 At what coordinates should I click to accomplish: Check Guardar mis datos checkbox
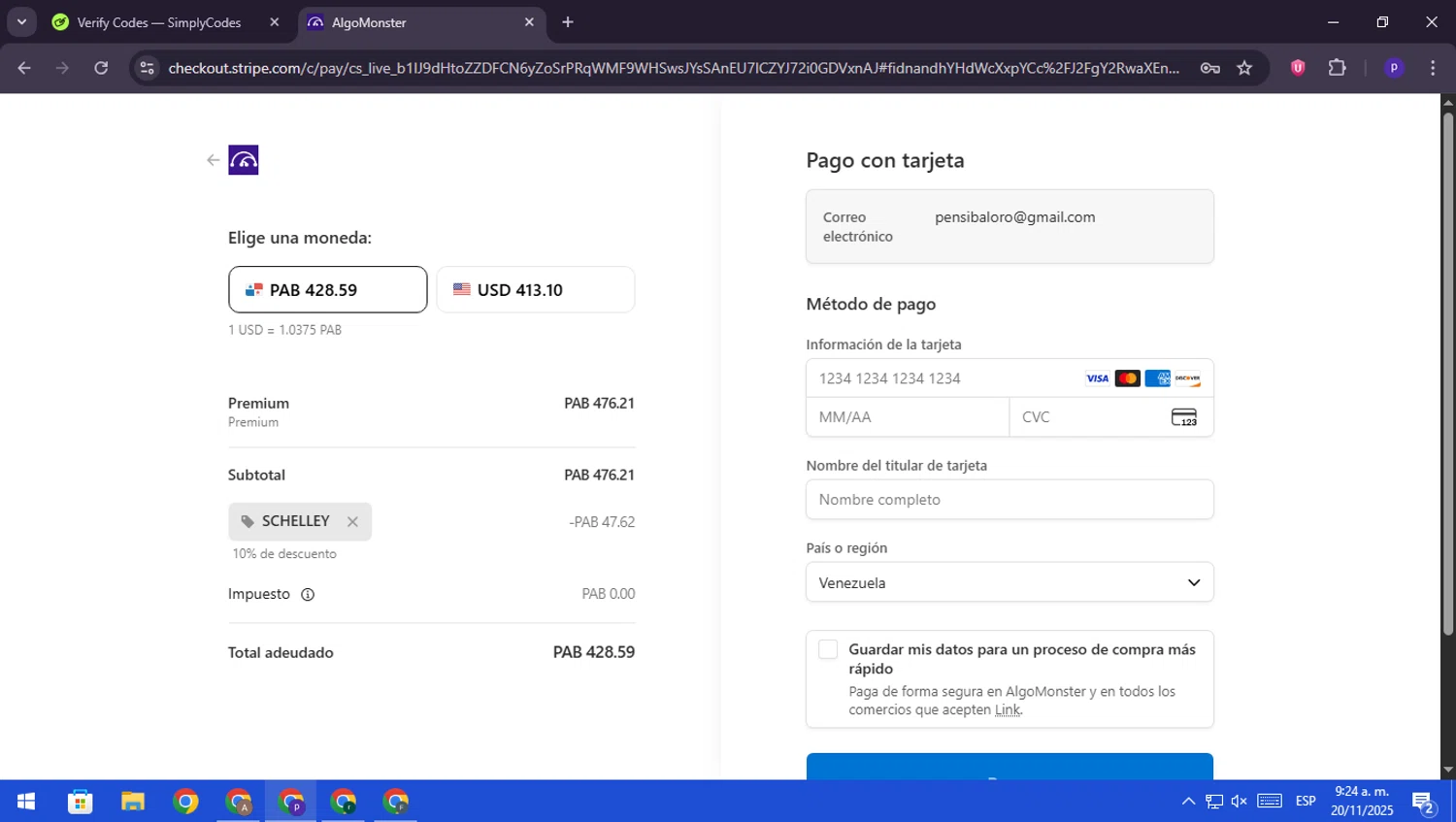click(x=828, y=649)
